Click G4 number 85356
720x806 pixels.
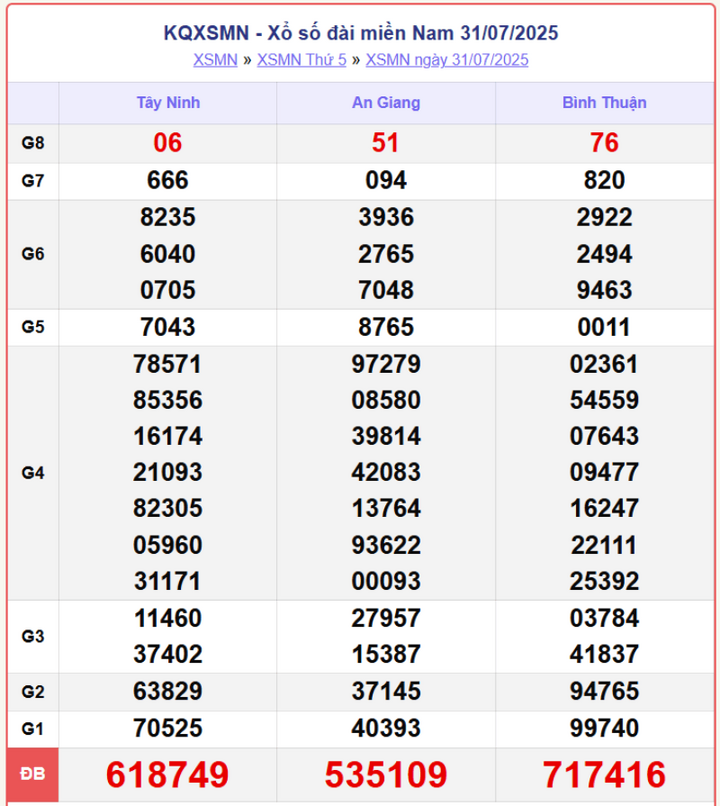pos(168,400)
